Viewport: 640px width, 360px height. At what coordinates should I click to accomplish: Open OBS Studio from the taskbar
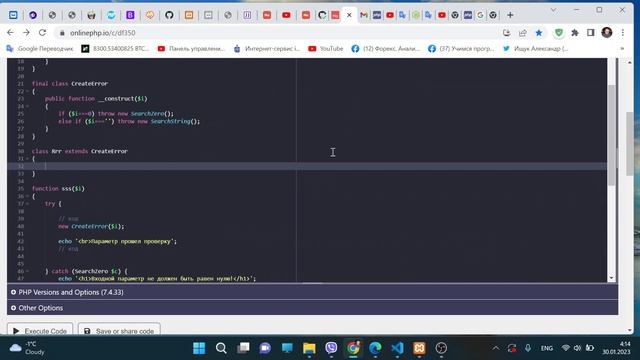coord(441,348)
